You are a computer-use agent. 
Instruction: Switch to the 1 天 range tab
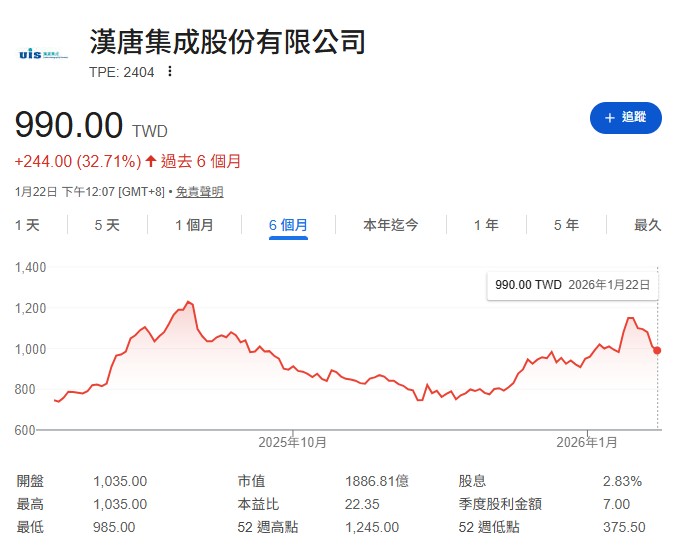pos(27,225)
